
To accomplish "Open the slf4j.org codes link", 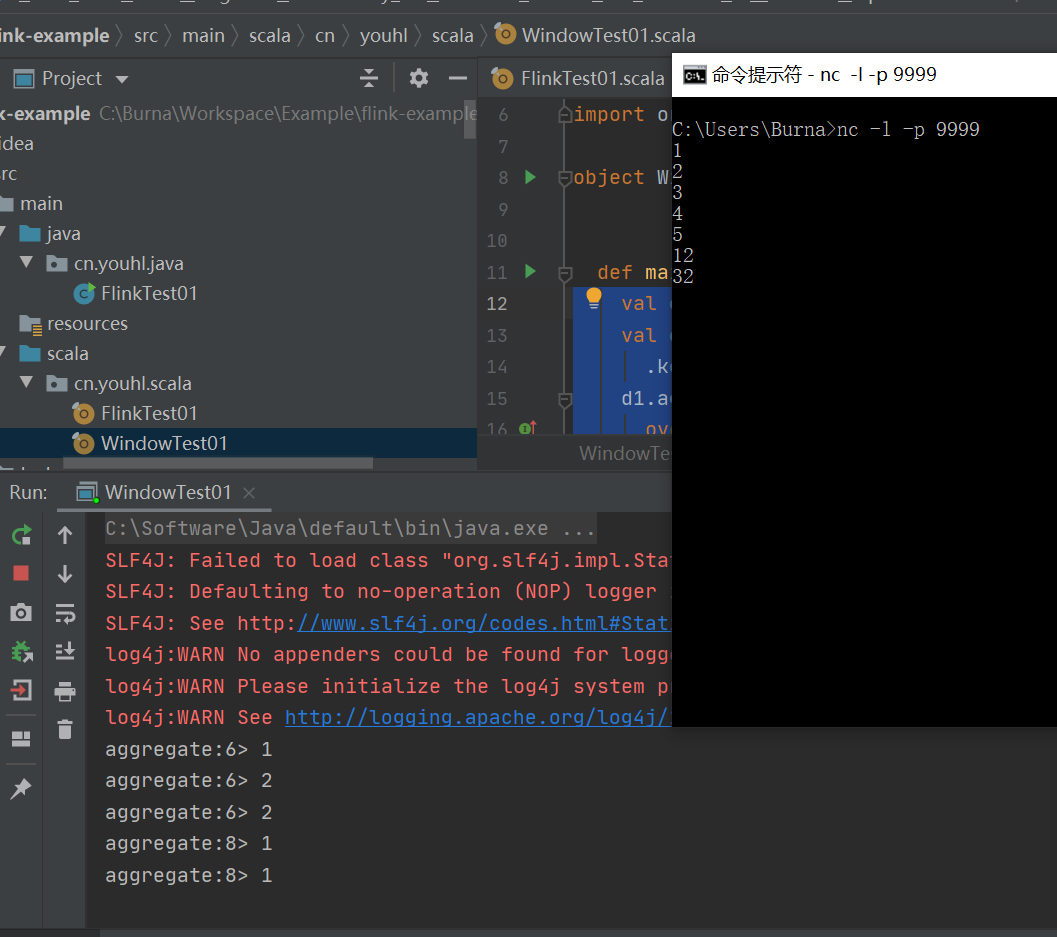I will [x=484, y=623].
